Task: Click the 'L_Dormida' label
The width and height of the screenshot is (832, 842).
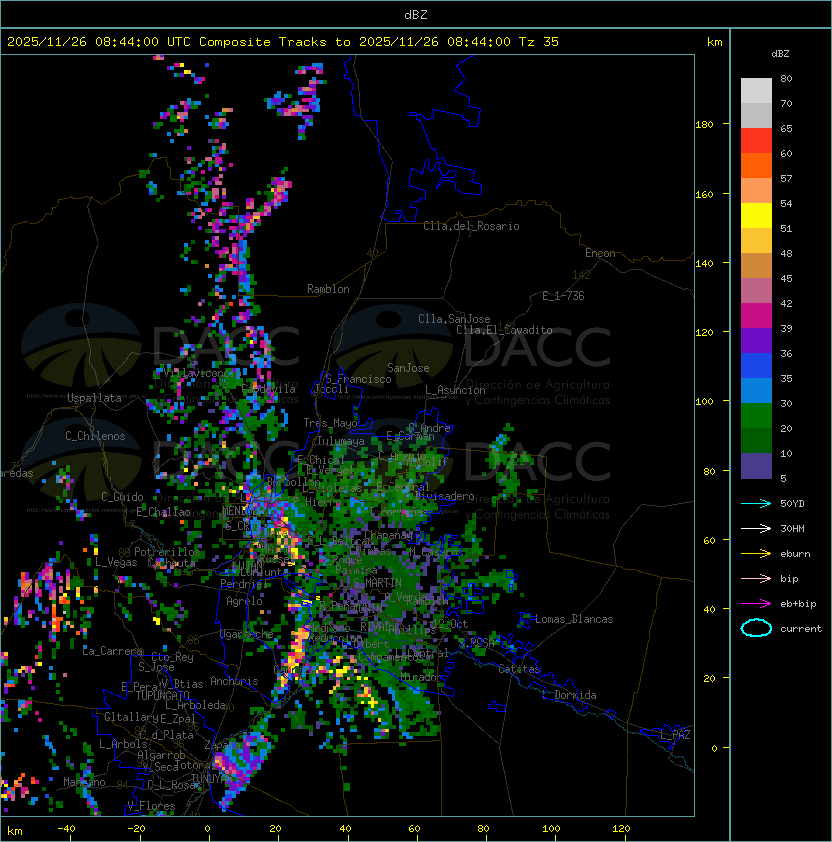Action: pyautogui.click(x=569, y=695)
